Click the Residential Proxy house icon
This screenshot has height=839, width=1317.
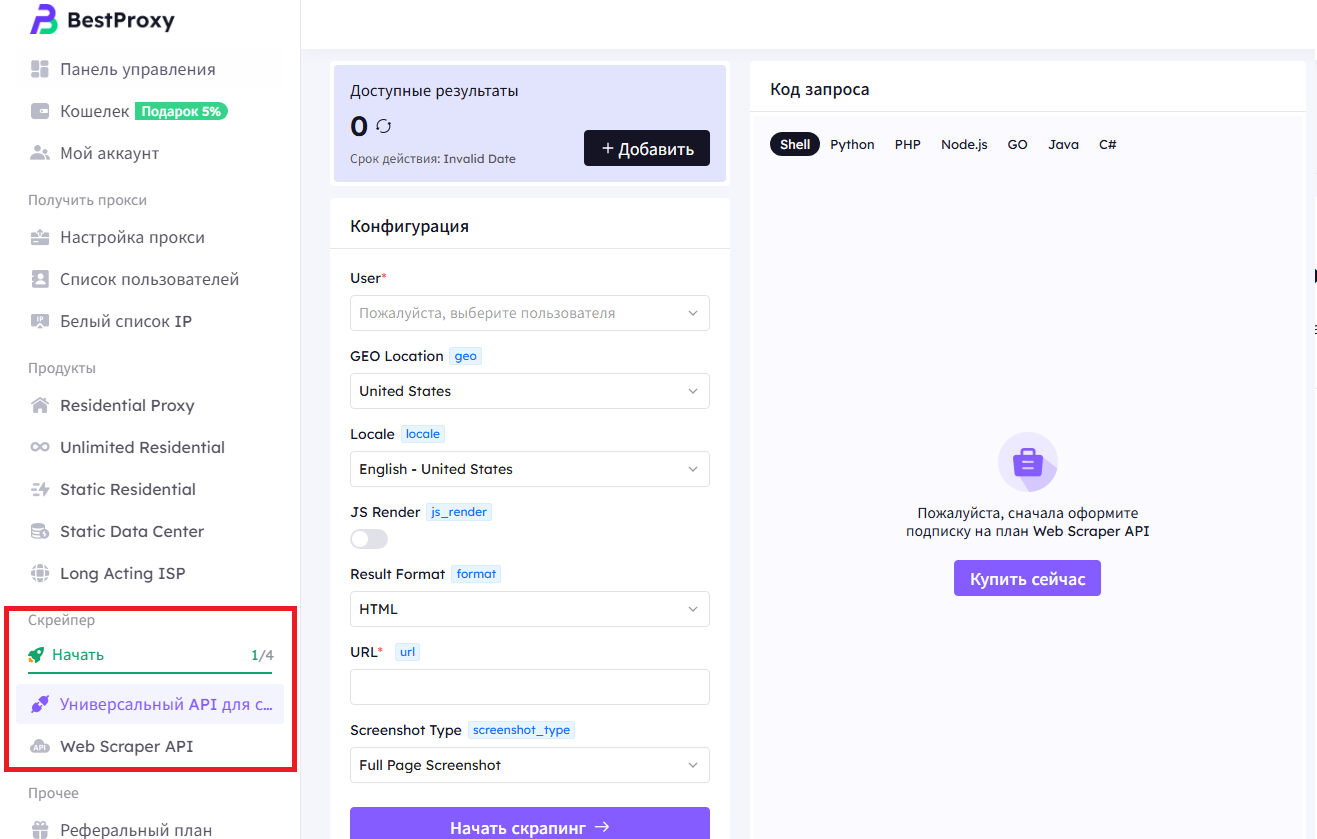tap(40, 406)
